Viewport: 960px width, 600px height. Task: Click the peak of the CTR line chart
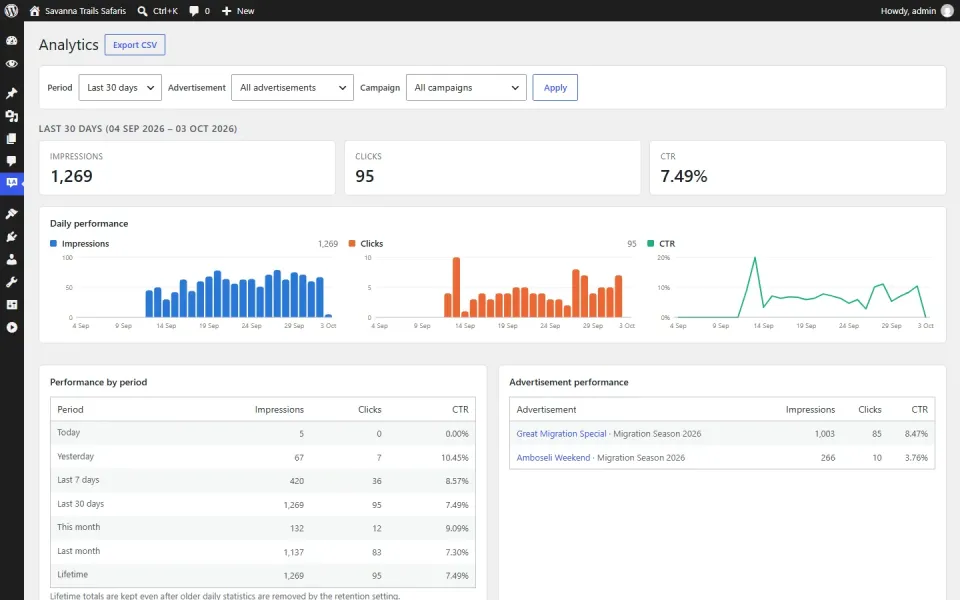754,258
